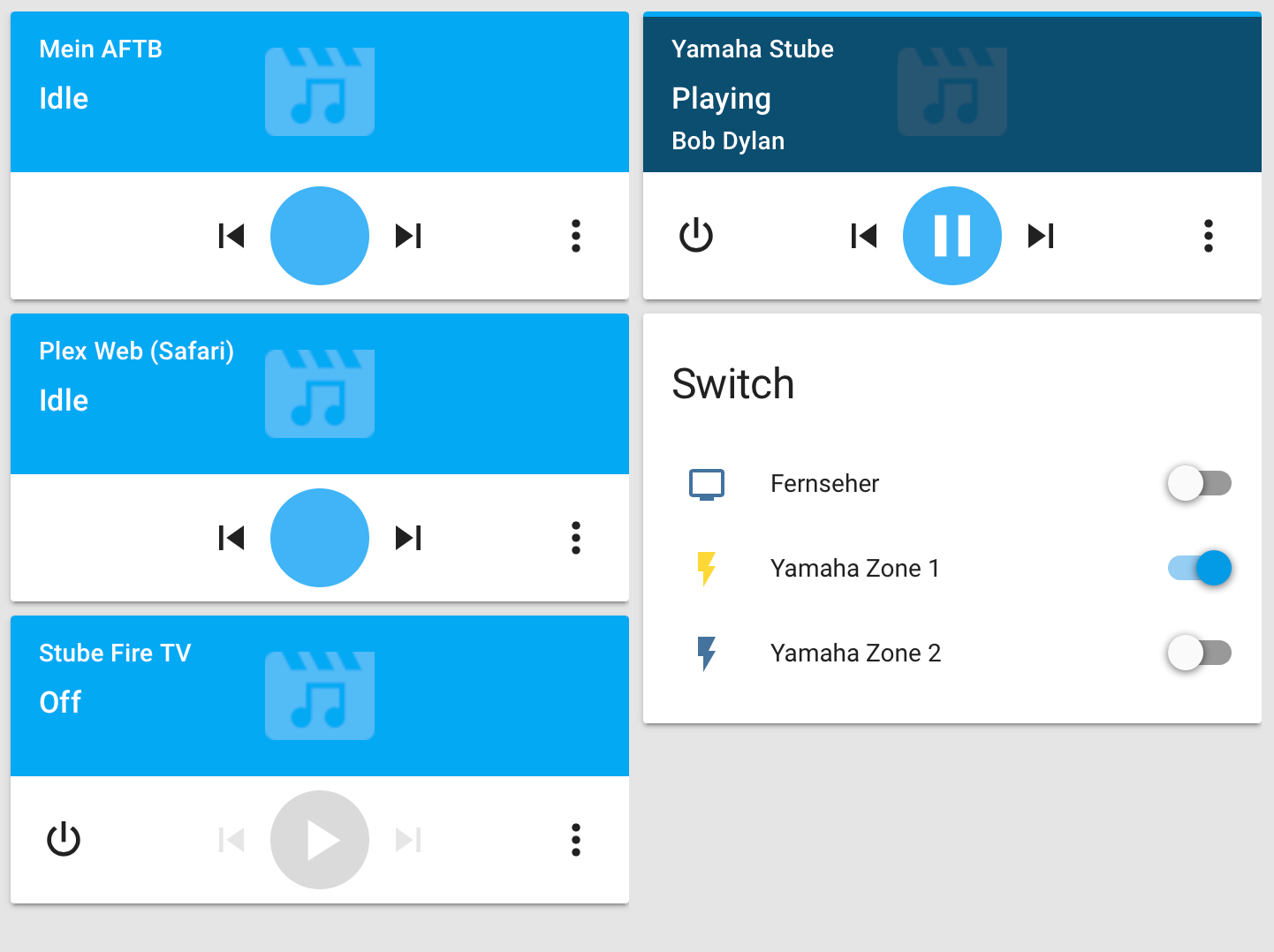Click the yellow Yamaha Zone 1 bolt icon
1274x952 pixels.
[x=707, y=568]
